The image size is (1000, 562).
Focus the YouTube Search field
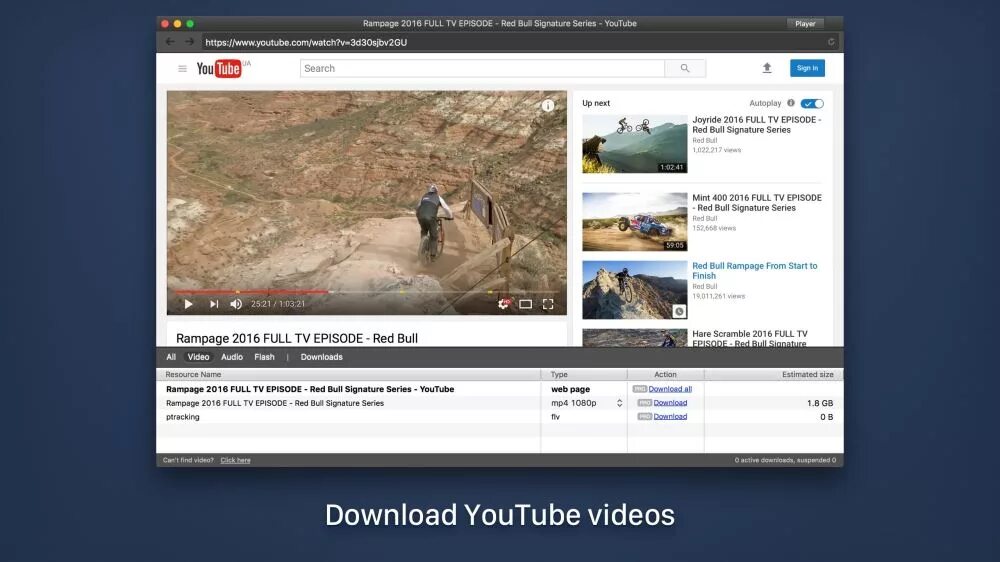[x=482, y=68]
